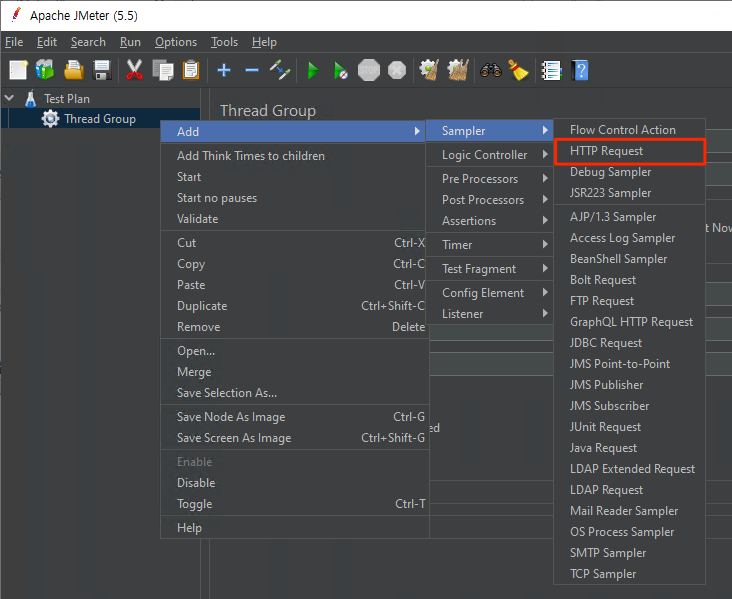
Task: Select Listener in Add submenu
Action: pos(489,314)
